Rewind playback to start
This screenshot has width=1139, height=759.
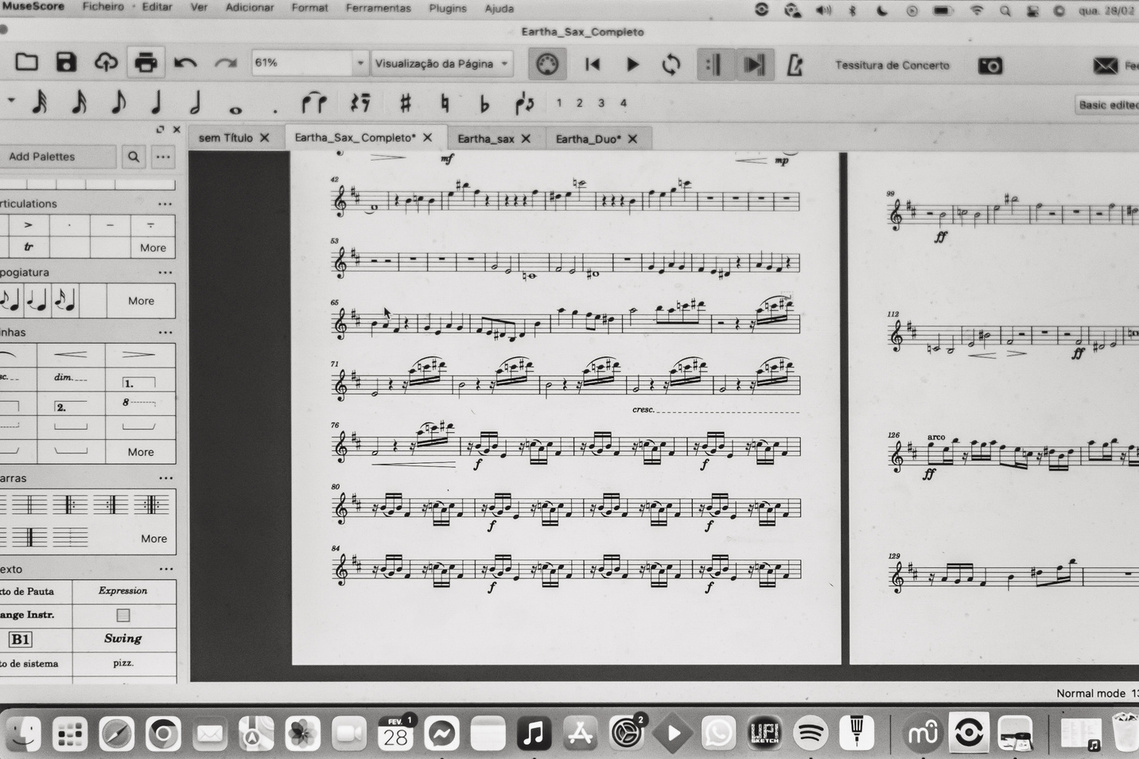click(593, 65)
